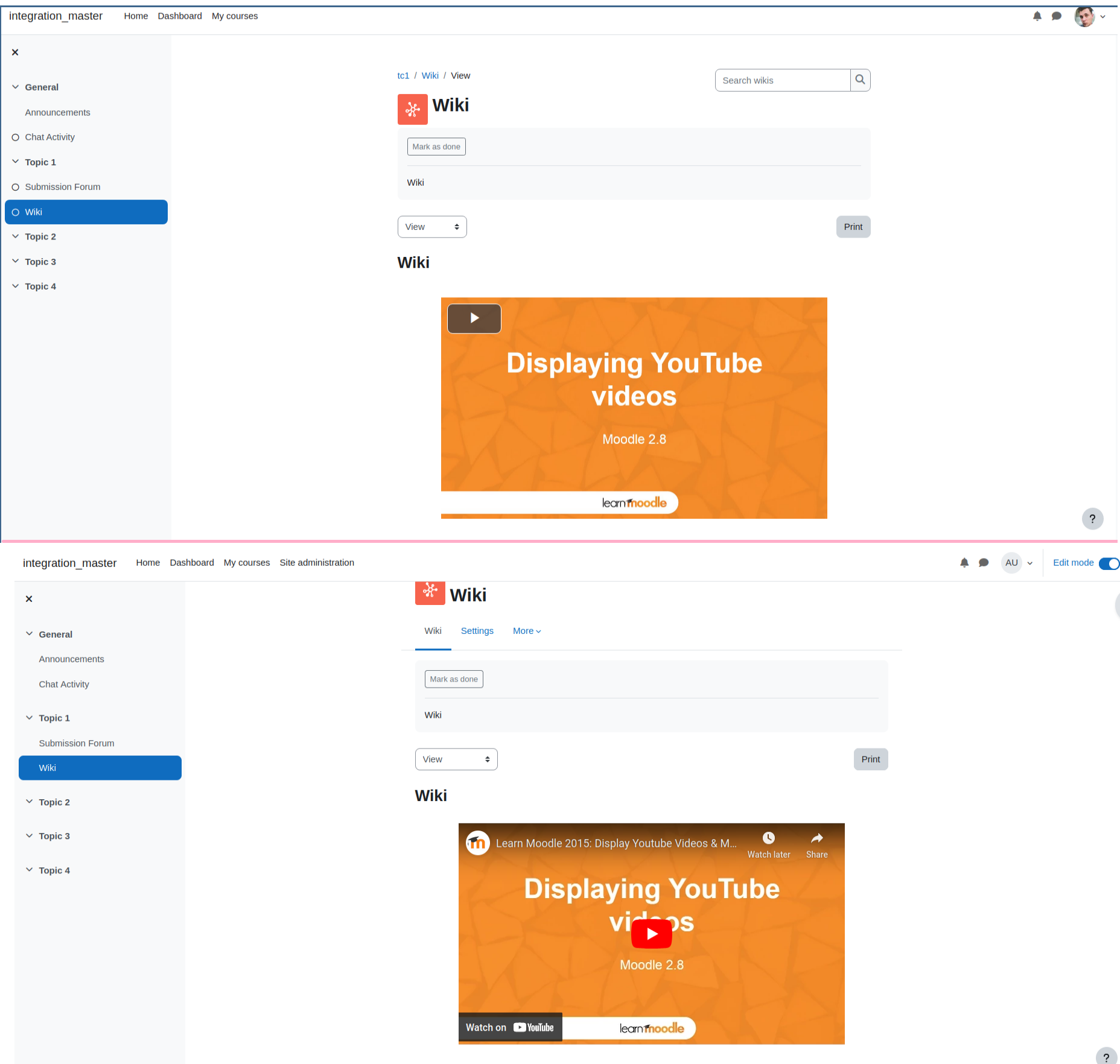The width and height of the screenshot is (1120, 1064).
Task: Click Print button in top page
Action: [853, 227]
